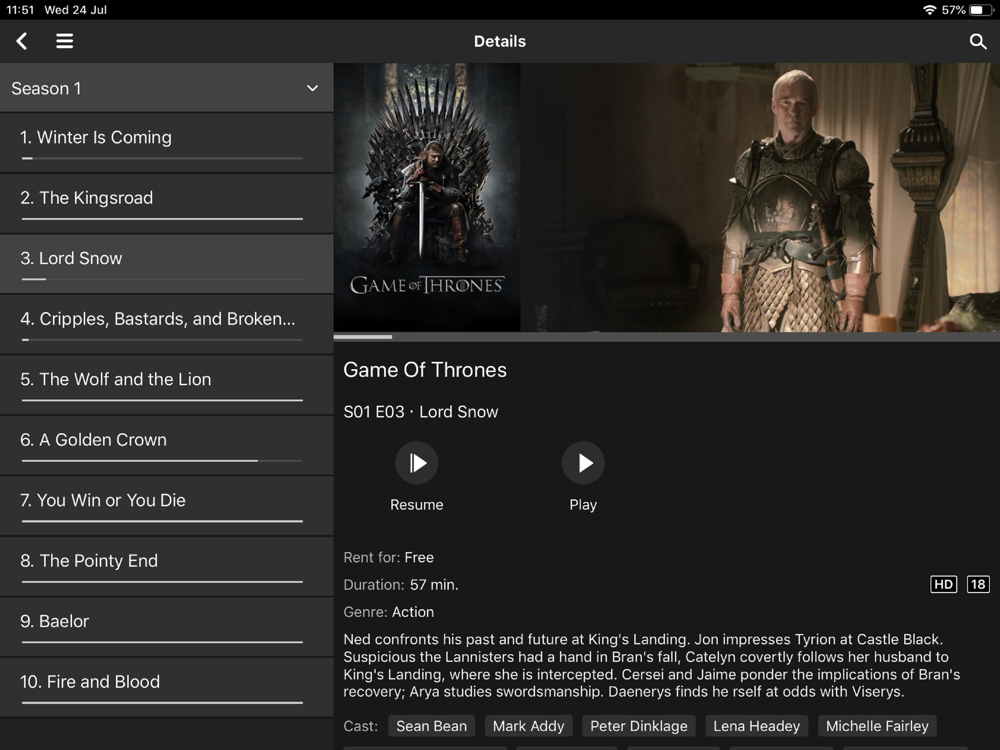
Task: Tap the Sean Bean cast tag
Action: point(431,726)
